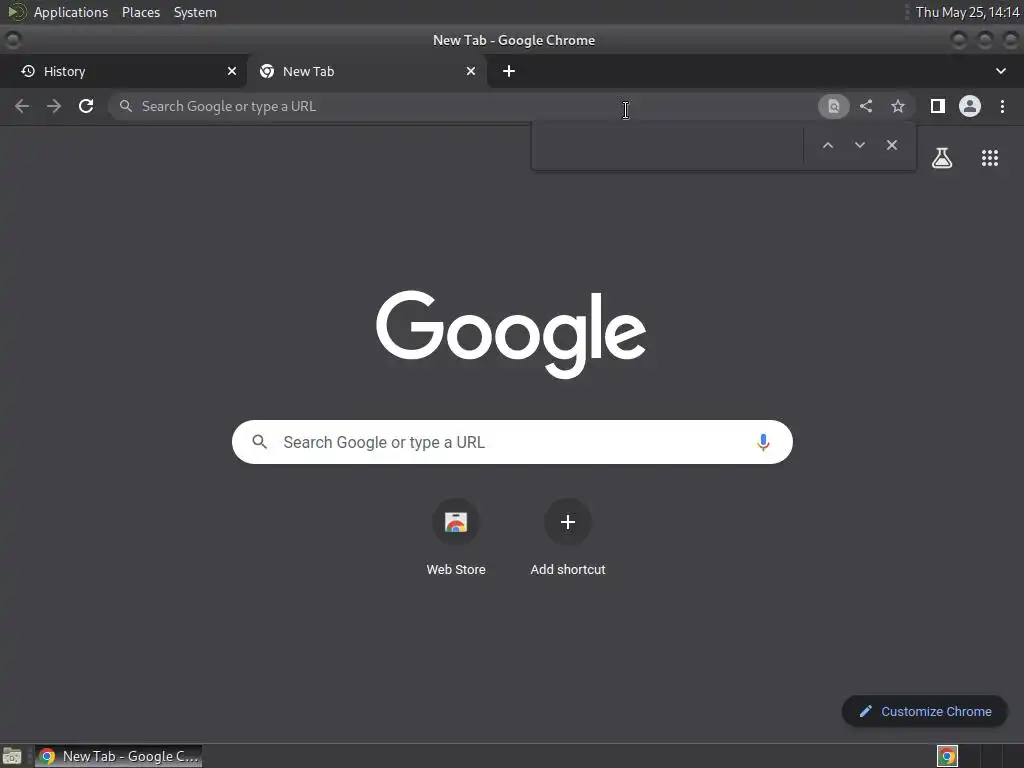Open Chrome's three-dot menu
The width and height of the screenshot is (1024, 768).
pyautogui.click(x=1002, y=106)
